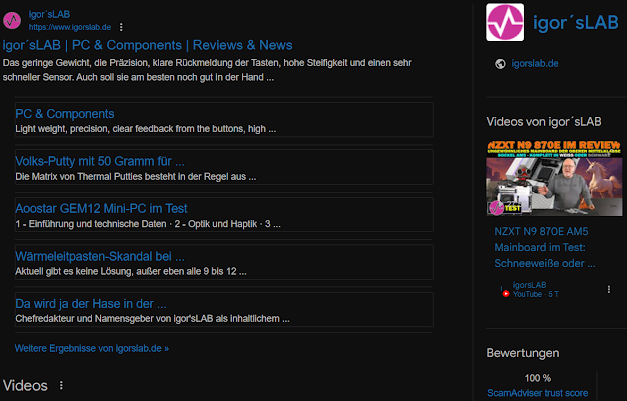Click the globe icon beside igorslab.de
The height and width of the screenshot is (401, 627).
[500, 64]
